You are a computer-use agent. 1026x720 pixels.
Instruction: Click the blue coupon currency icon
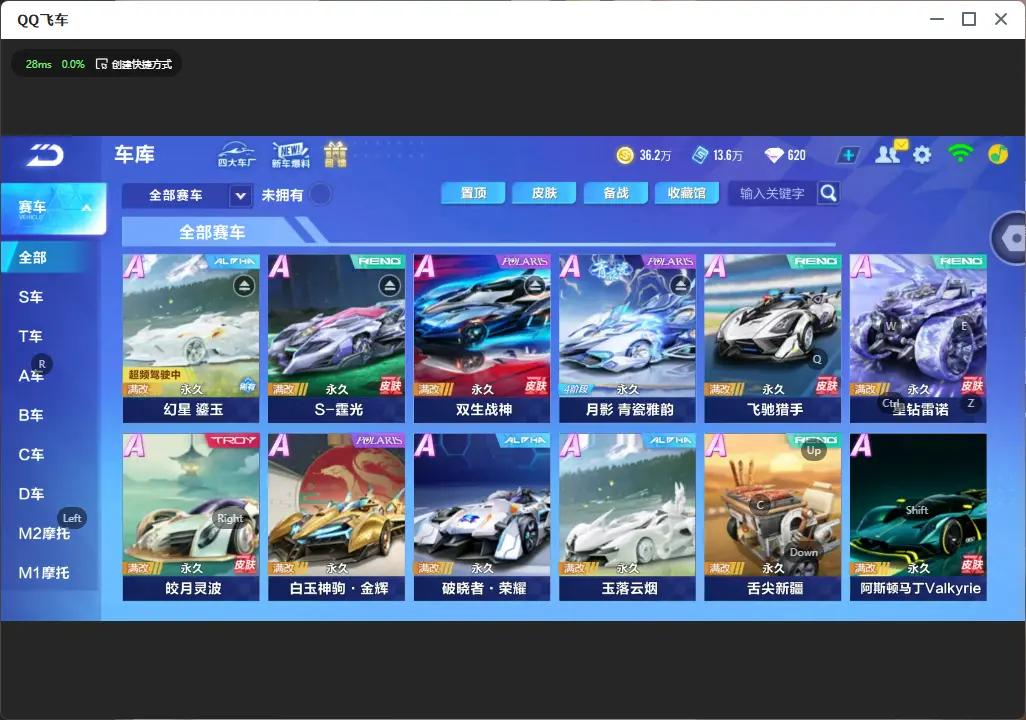tap(699, 155)
